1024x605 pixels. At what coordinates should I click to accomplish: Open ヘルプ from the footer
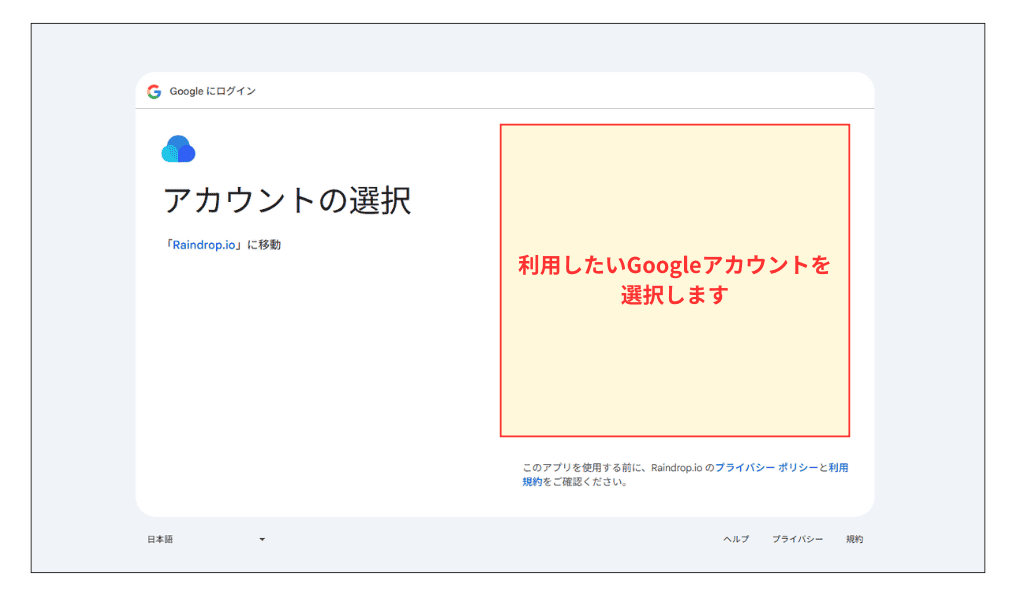(x=737, y=539)
